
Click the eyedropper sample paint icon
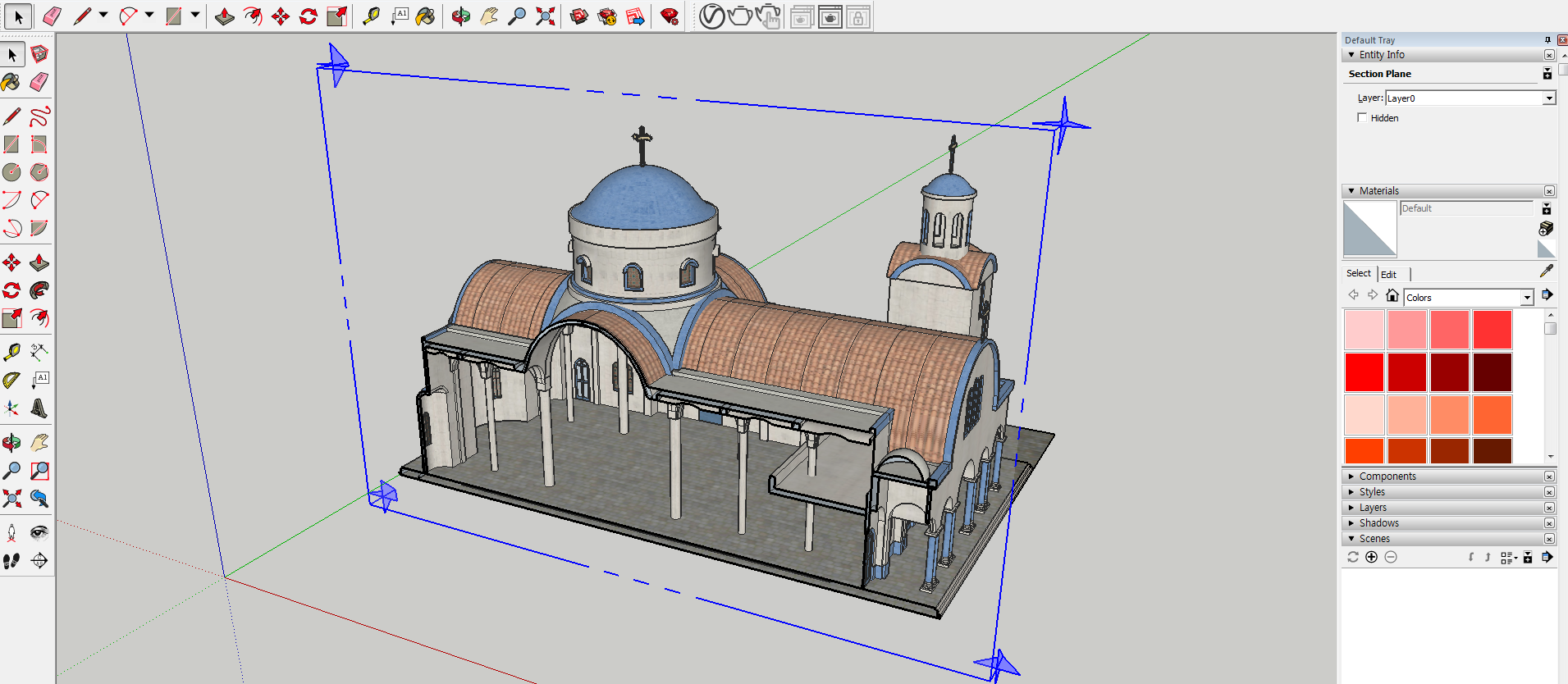[x=1547, y=271]
